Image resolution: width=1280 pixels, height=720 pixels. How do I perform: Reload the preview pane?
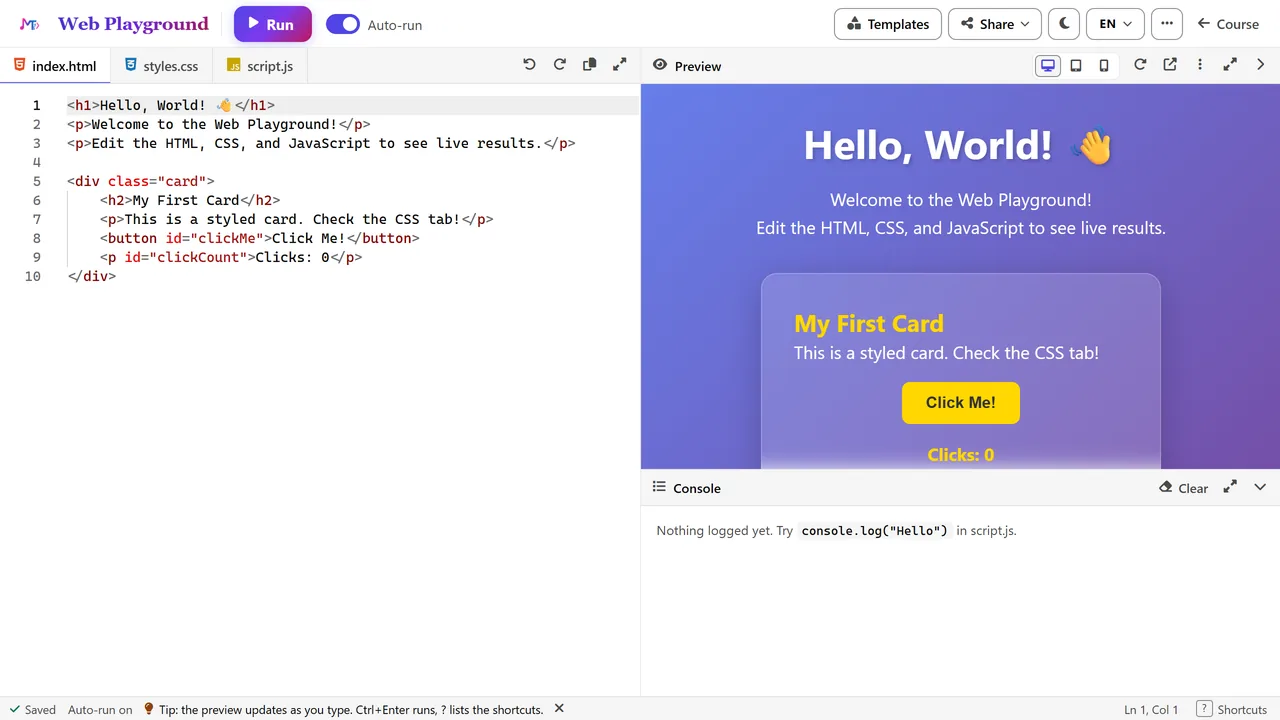pyautogui.click(x=1140, y=65)
